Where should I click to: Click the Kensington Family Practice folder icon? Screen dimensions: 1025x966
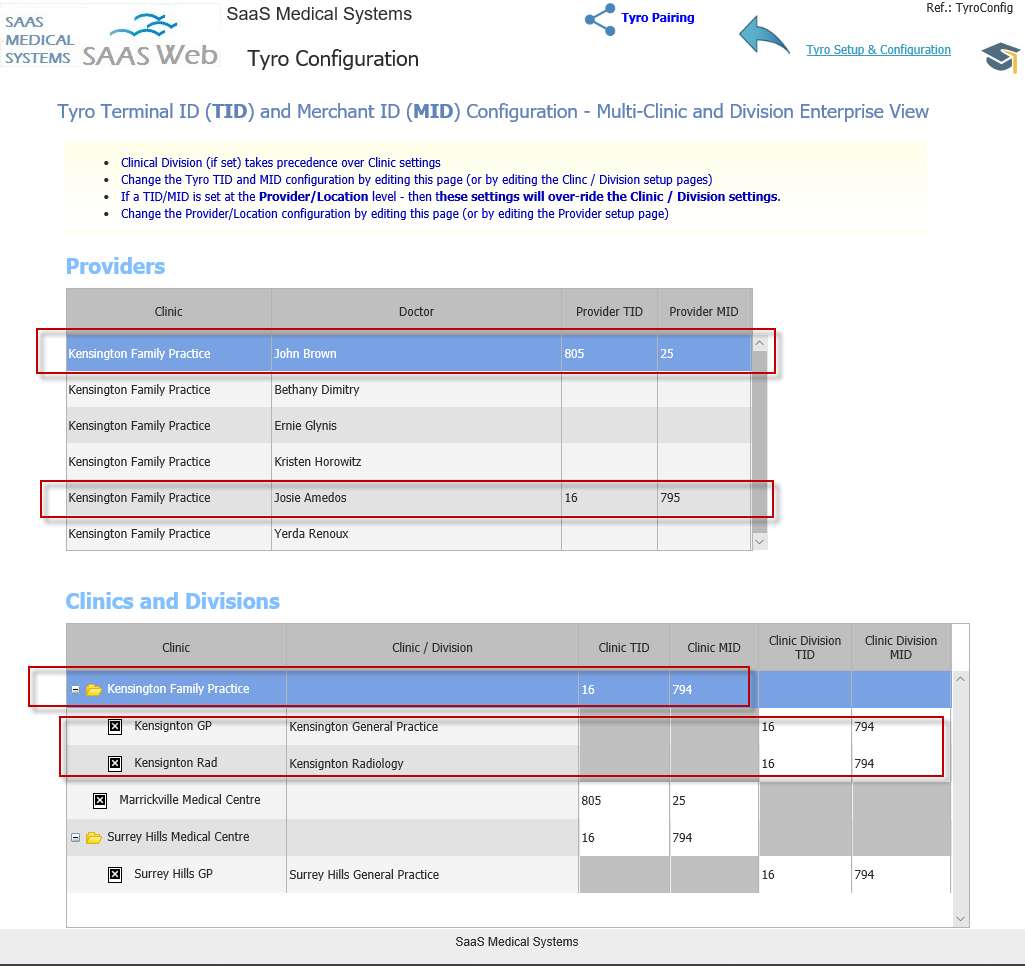coord(93,690)
